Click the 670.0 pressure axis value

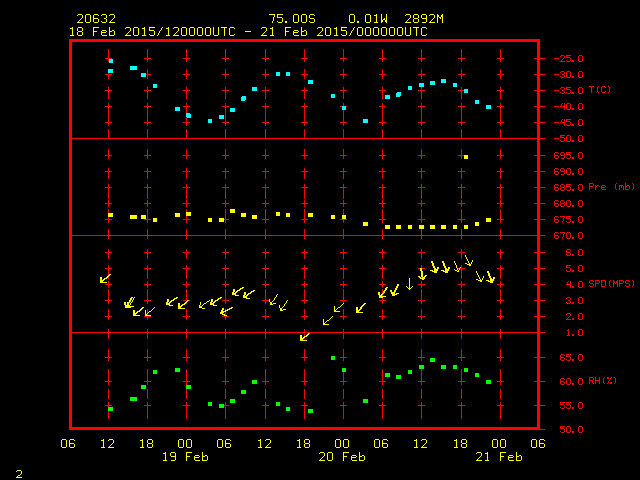point(569,236)
